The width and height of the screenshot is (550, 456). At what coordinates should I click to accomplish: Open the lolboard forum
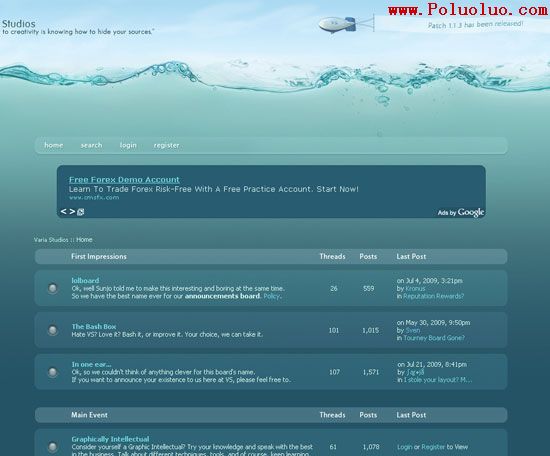85,280
